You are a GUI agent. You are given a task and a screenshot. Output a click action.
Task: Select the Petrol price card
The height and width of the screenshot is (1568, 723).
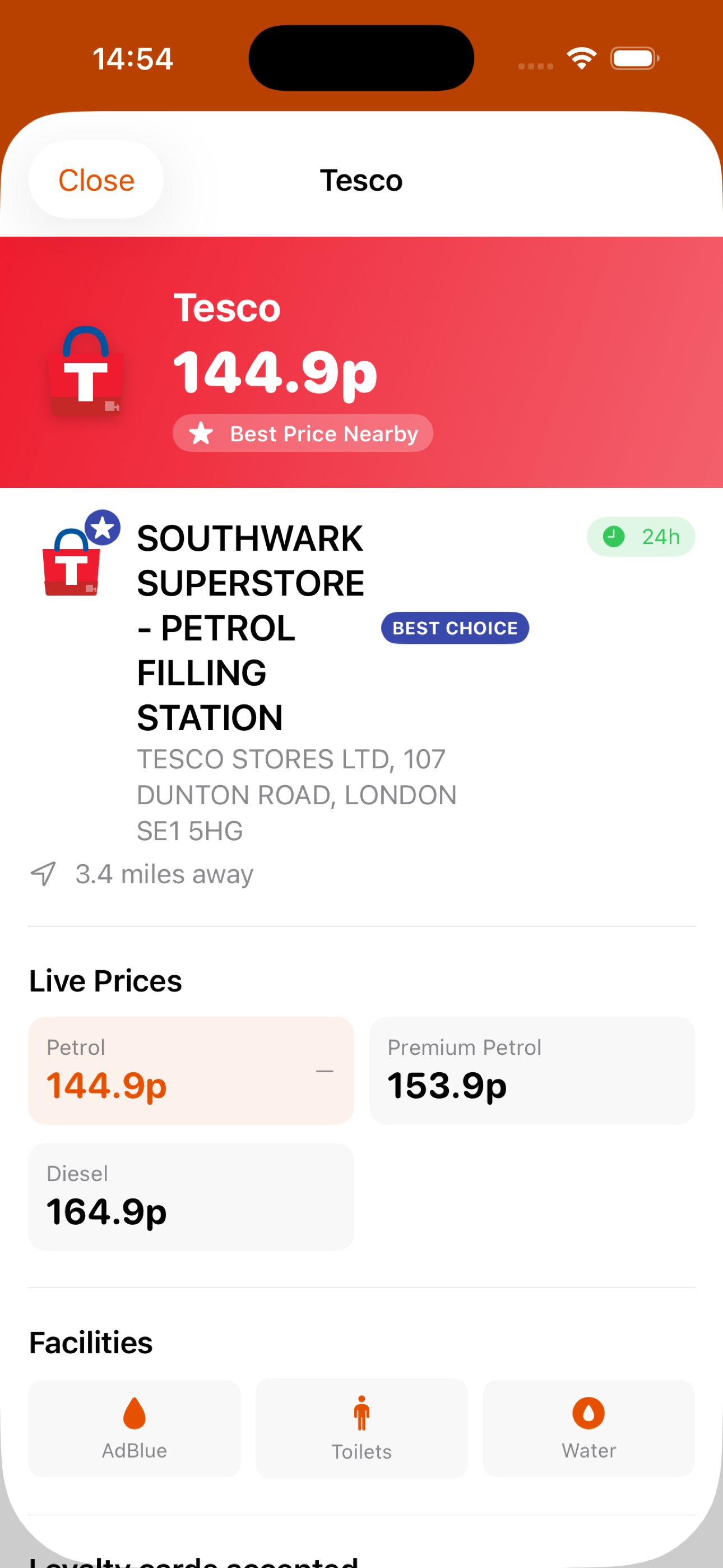(x=191, y=1070)
